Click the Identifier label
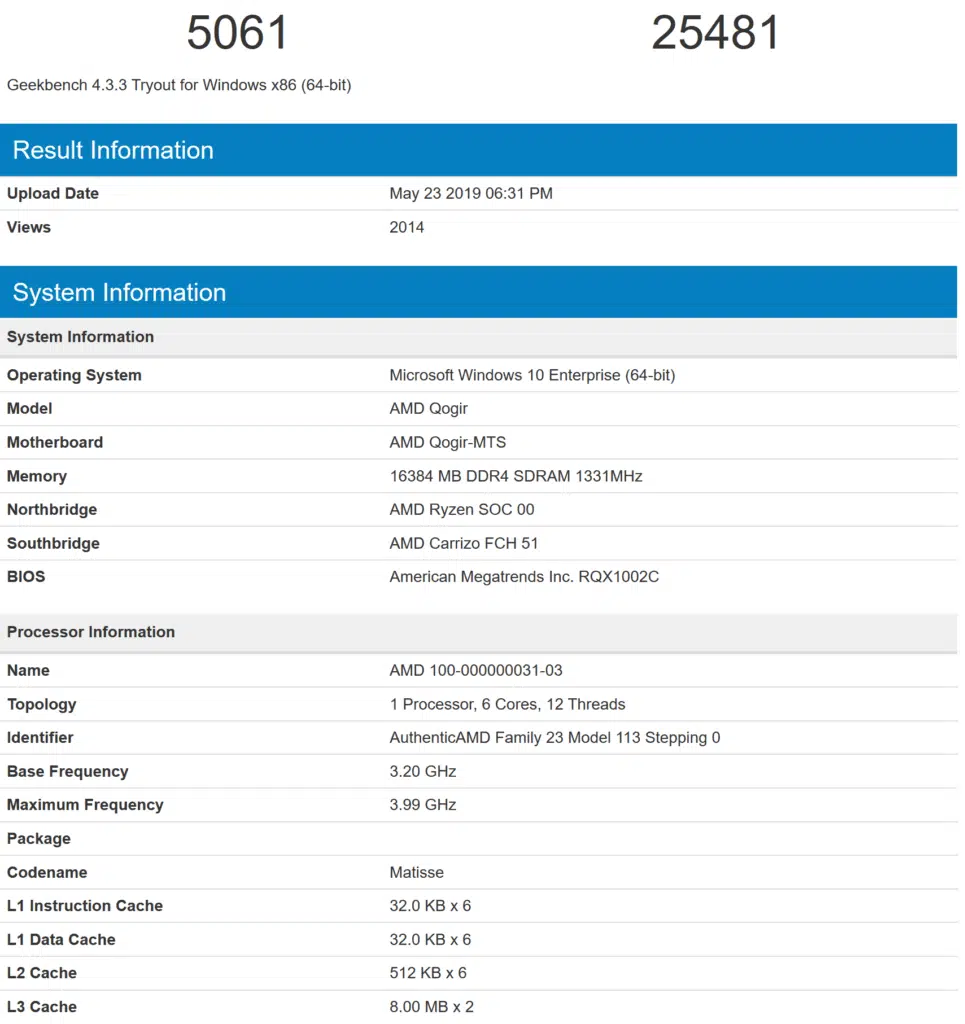Image resolution: width=965 pixels, height=1024 pixels. 40,738
